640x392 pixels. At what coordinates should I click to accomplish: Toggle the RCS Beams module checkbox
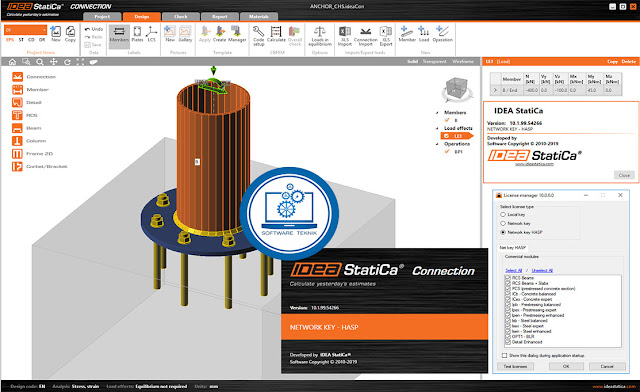pos(508,278)
